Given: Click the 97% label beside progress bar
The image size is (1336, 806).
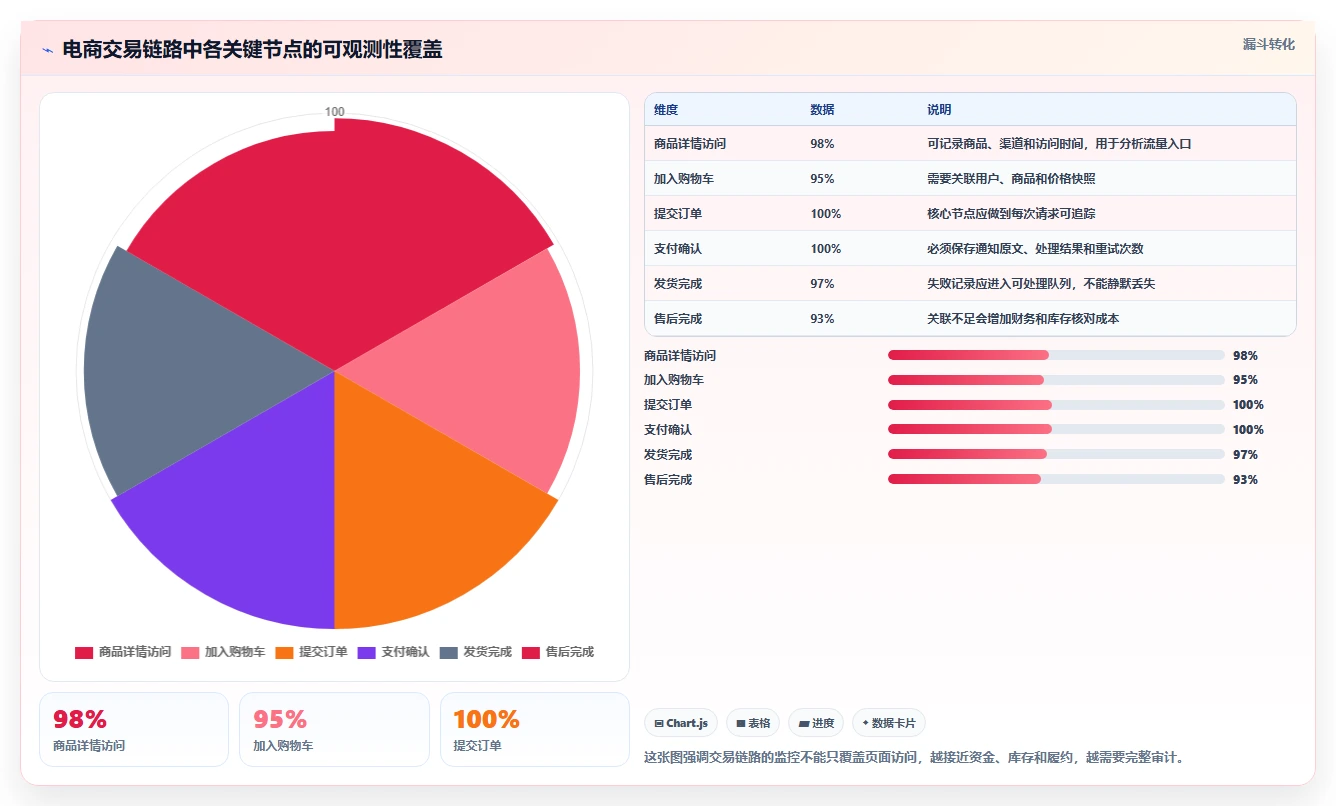Looking at the screenshot, I should click(x=1245, y=455).
